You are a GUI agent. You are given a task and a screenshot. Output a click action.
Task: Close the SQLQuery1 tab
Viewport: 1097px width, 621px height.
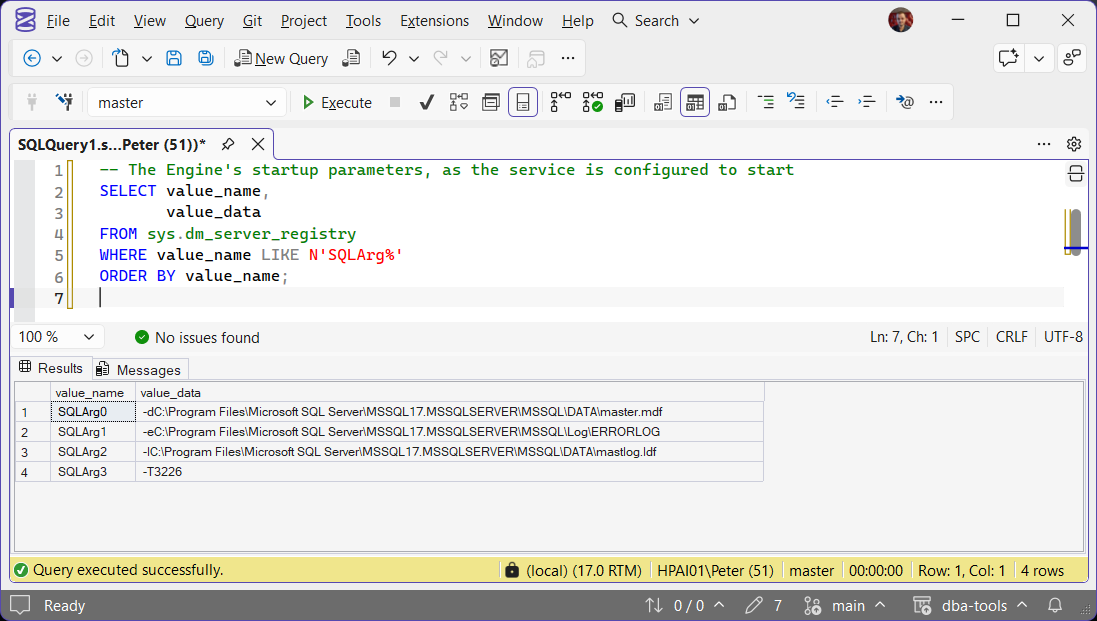click(x=257, y=144)
